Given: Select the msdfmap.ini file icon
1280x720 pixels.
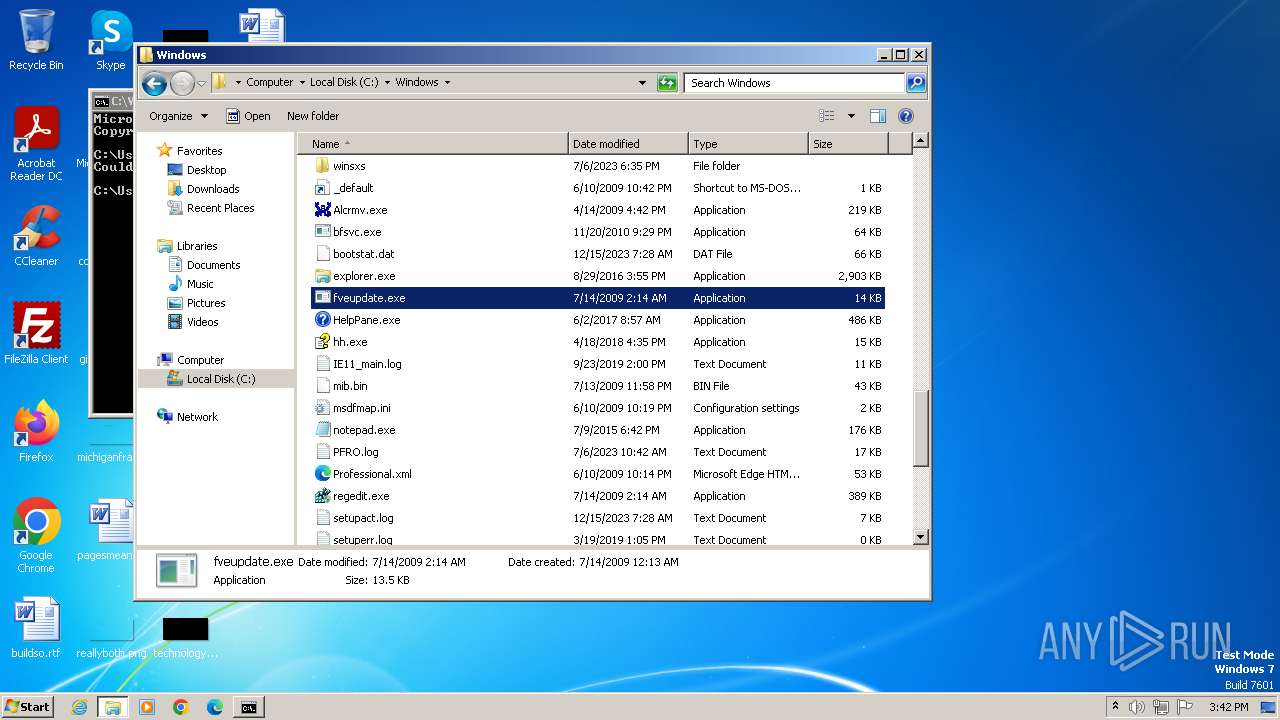Looking at the screenshot, I should point(322,408).
